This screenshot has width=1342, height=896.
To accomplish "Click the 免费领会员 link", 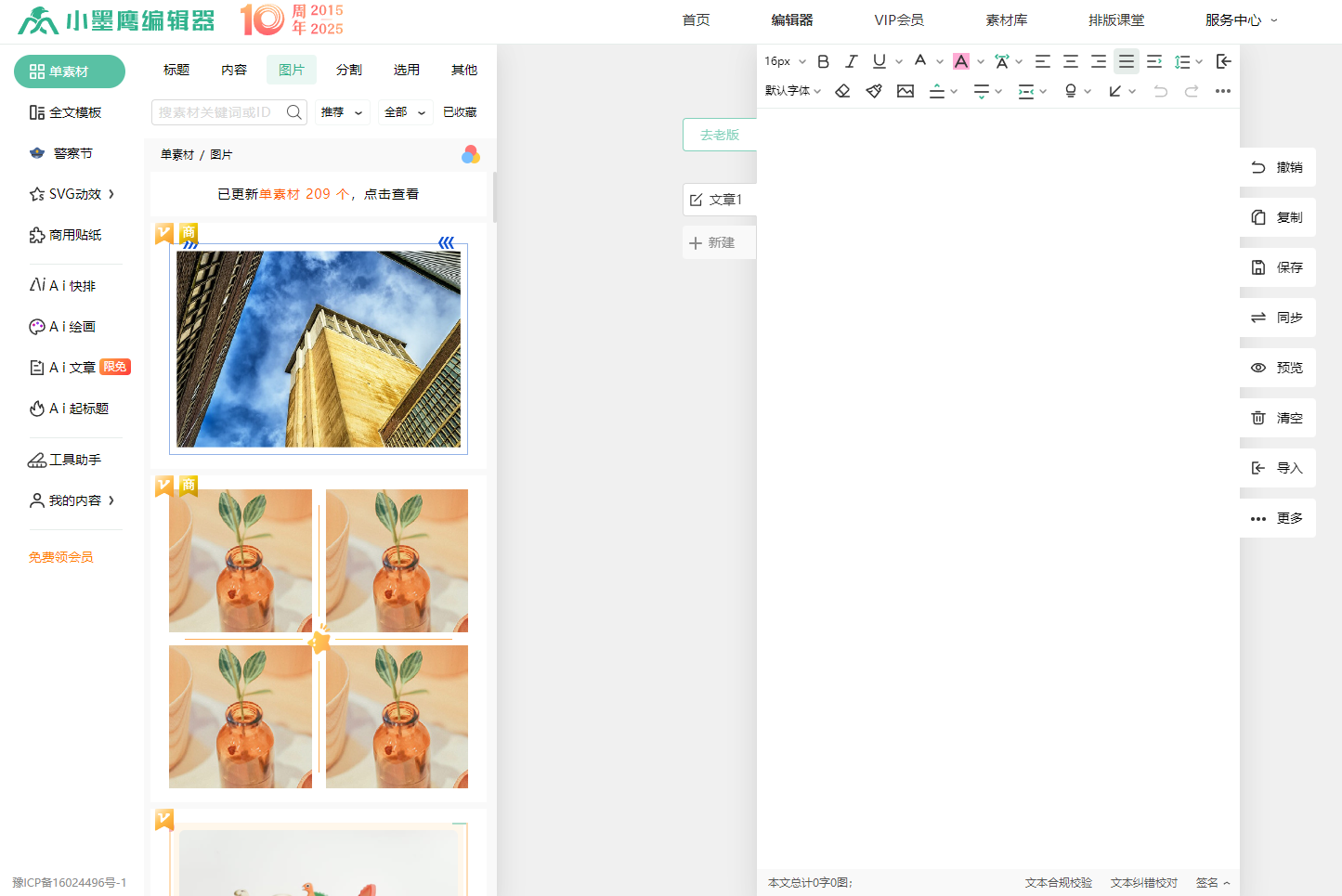I will click(60, 556).
